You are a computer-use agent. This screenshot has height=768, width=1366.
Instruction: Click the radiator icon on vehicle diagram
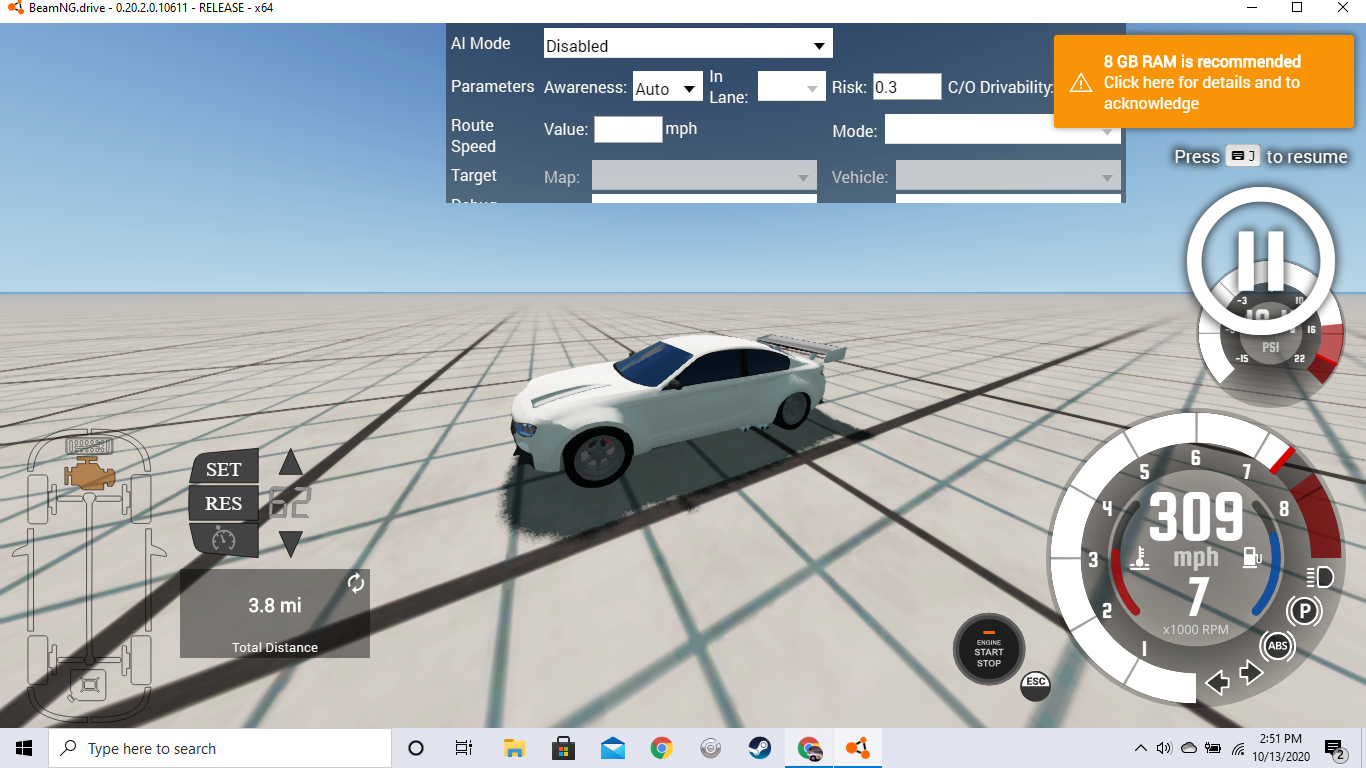coord(89,446)
